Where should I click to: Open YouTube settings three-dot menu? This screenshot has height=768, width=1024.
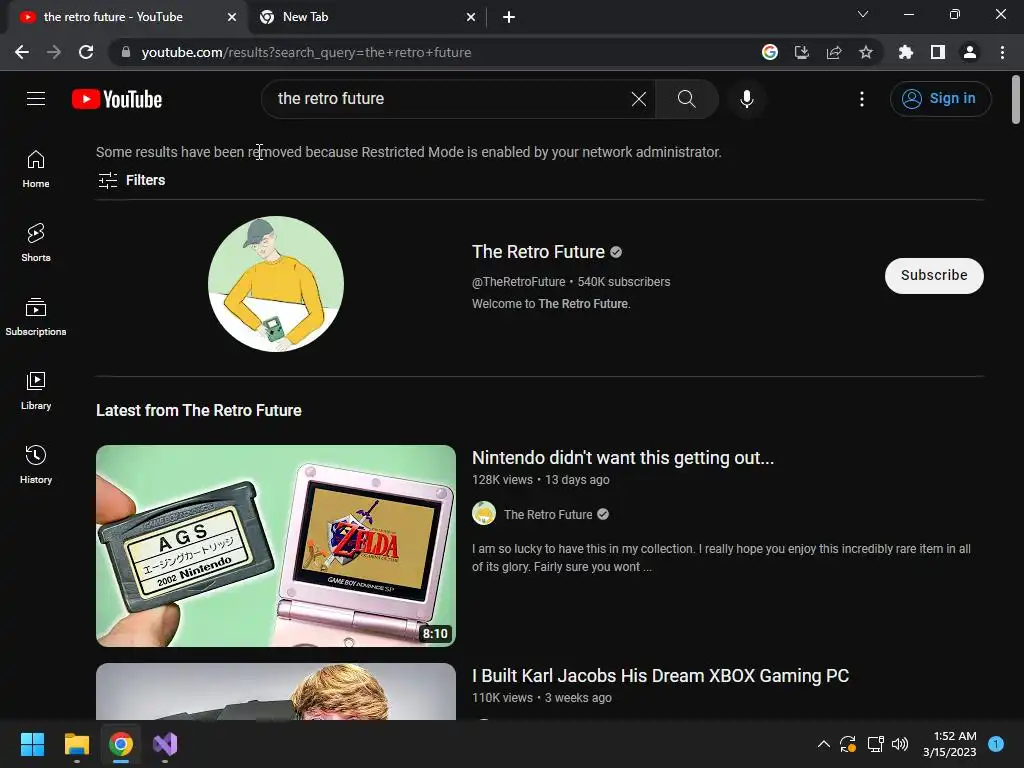[x=861, y=99]
